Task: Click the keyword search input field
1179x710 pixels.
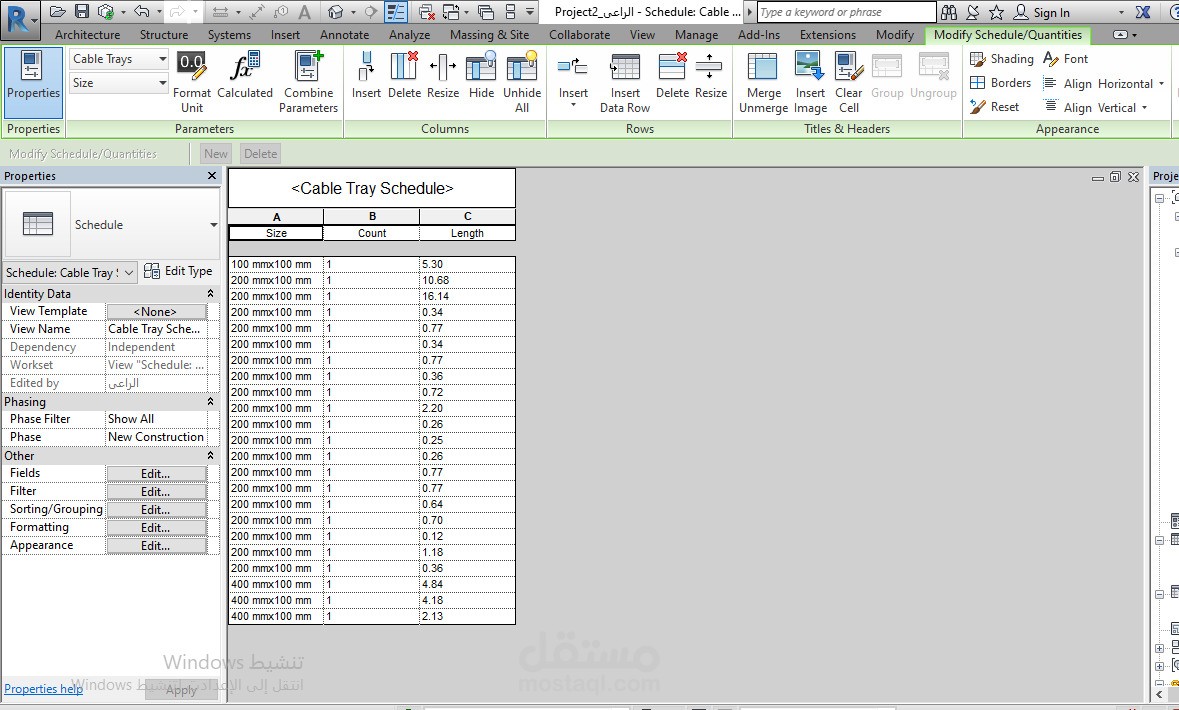Action: (846, 12)
